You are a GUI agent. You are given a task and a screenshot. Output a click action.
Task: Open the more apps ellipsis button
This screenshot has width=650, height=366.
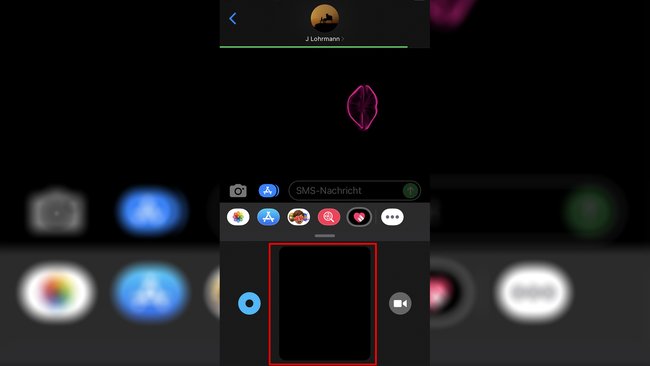tap(392, 217)
